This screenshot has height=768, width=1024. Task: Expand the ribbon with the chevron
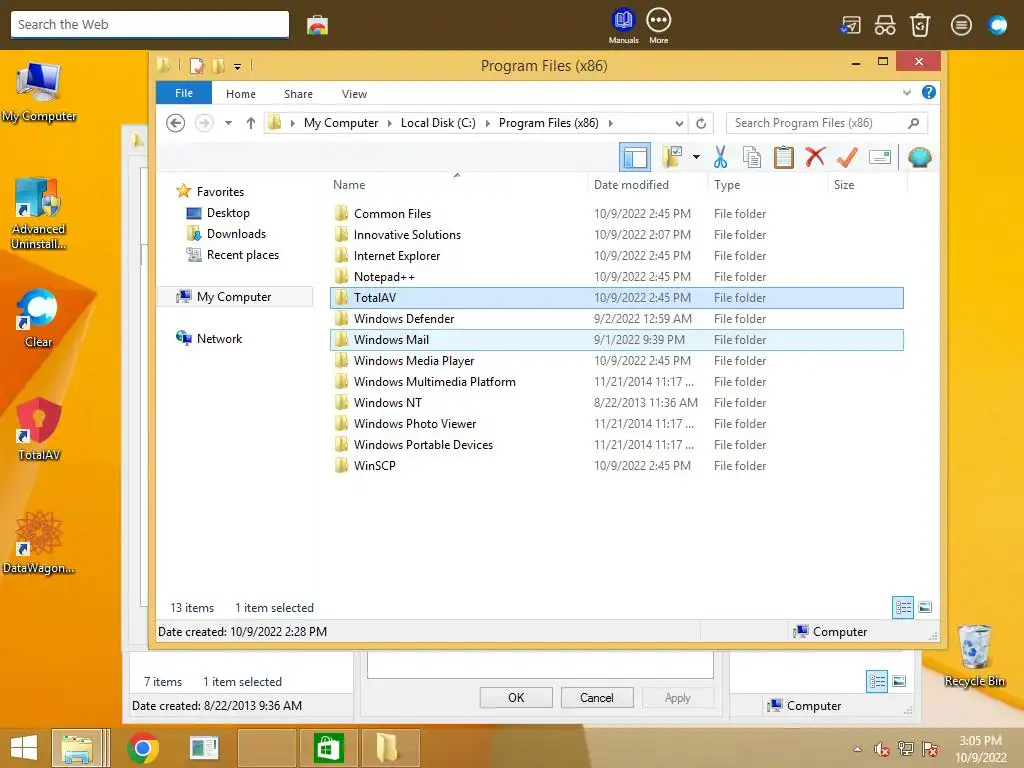click(906, 93)
